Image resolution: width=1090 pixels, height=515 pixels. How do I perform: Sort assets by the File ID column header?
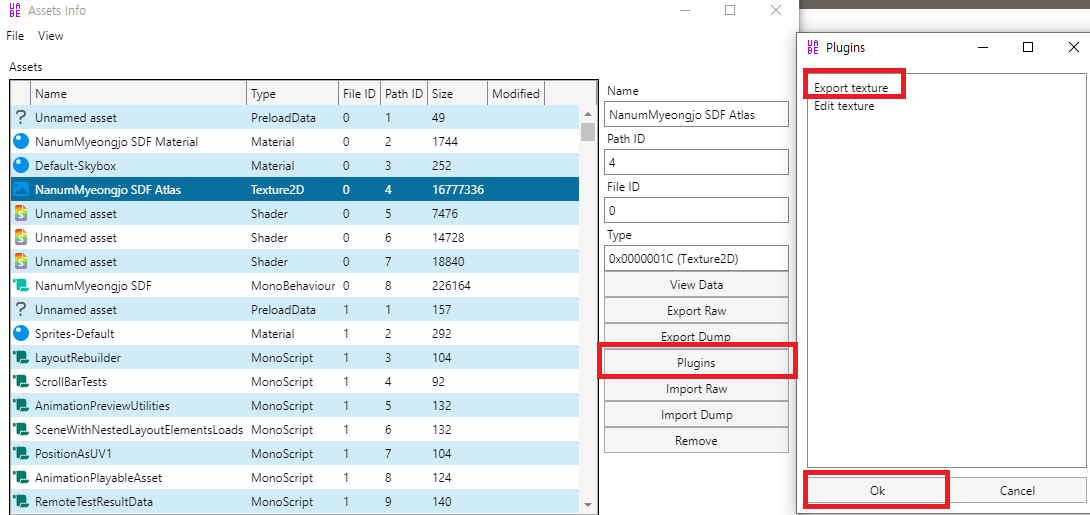[x=359, y=94]
